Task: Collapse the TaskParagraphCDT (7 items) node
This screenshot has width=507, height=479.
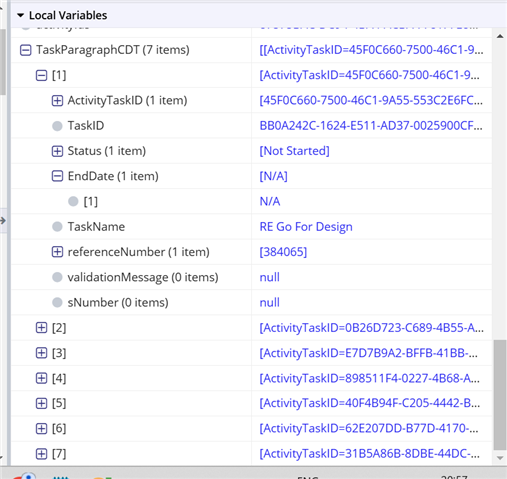Action: tap(26, 50)
